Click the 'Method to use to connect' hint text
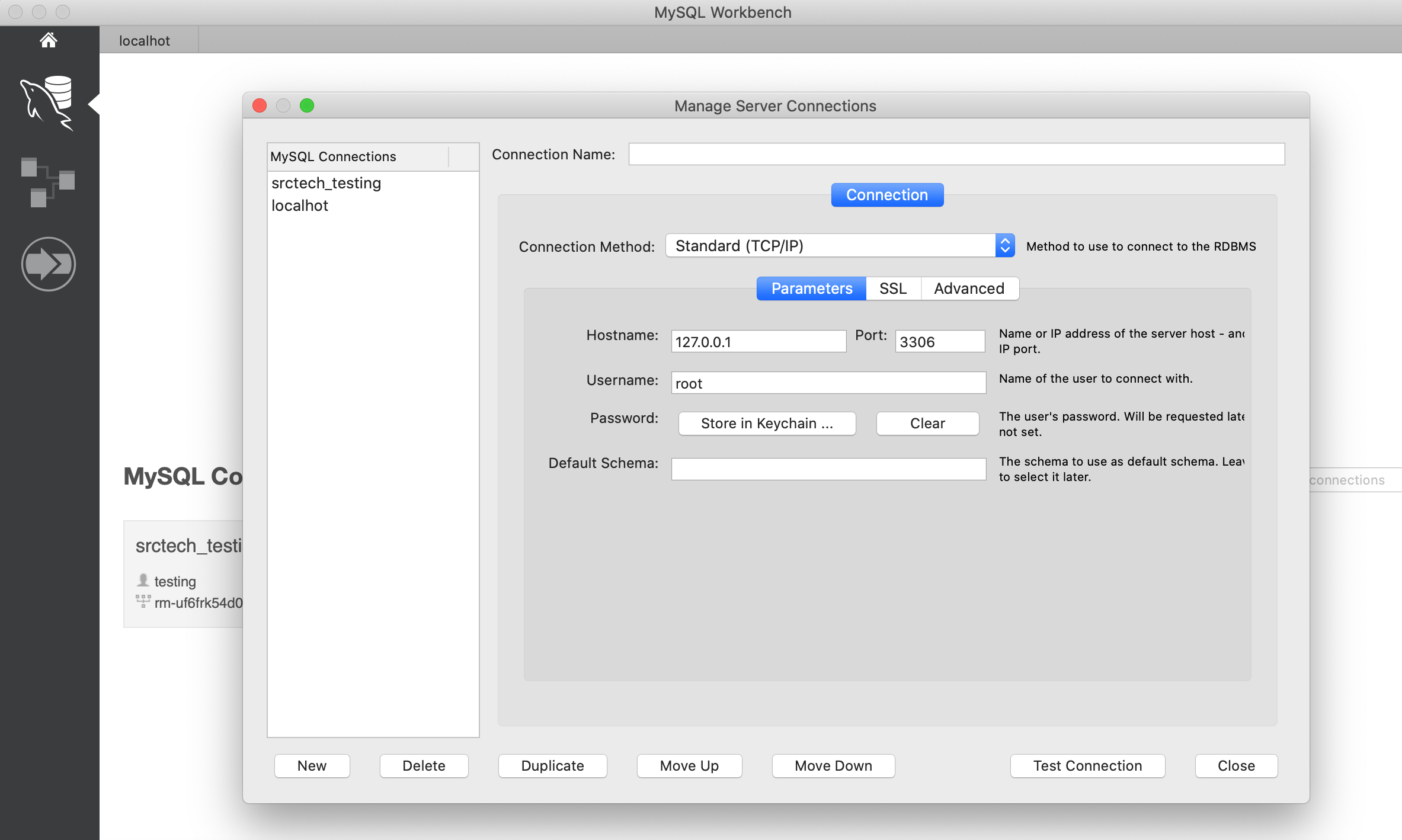1402x840 pixels. click(1141, 246)
